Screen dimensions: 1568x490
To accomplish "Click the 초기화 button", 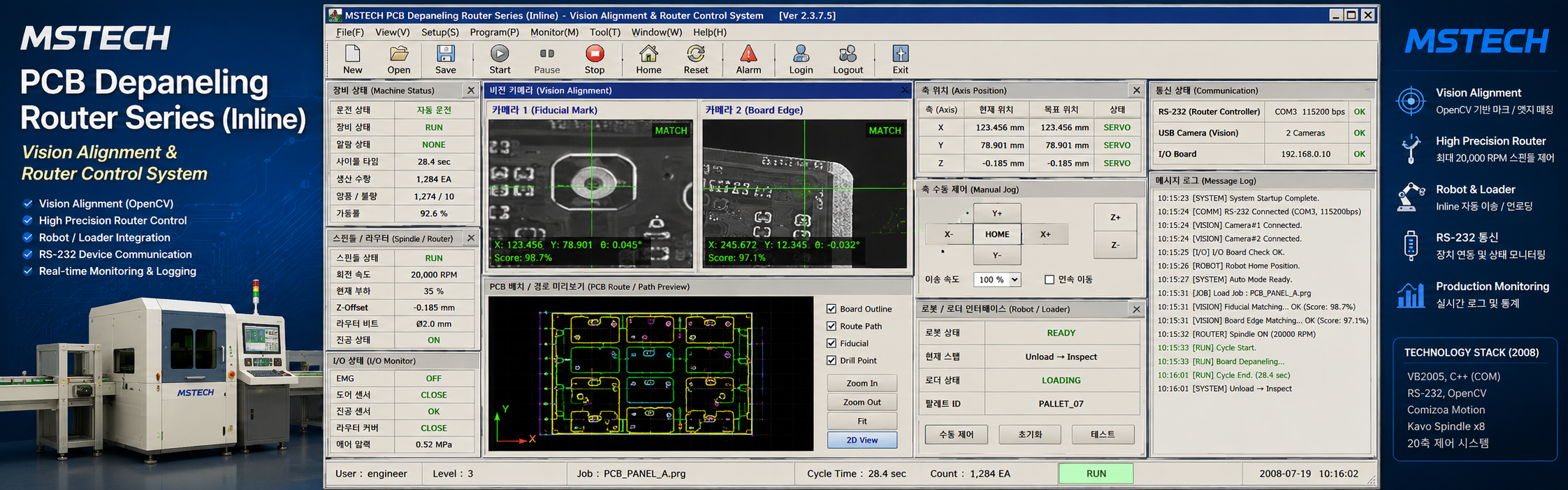I will [x=1030, y=434].
